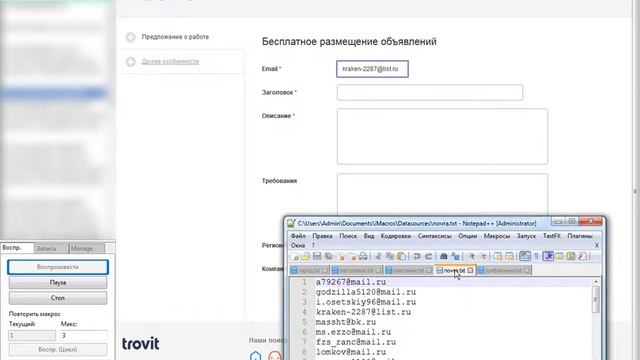Image resolution: width=640 pixels, height=360 pixels.
Task: Click the line kraken-2287@list.ru in Notepad++
Action: click(363, 312)
